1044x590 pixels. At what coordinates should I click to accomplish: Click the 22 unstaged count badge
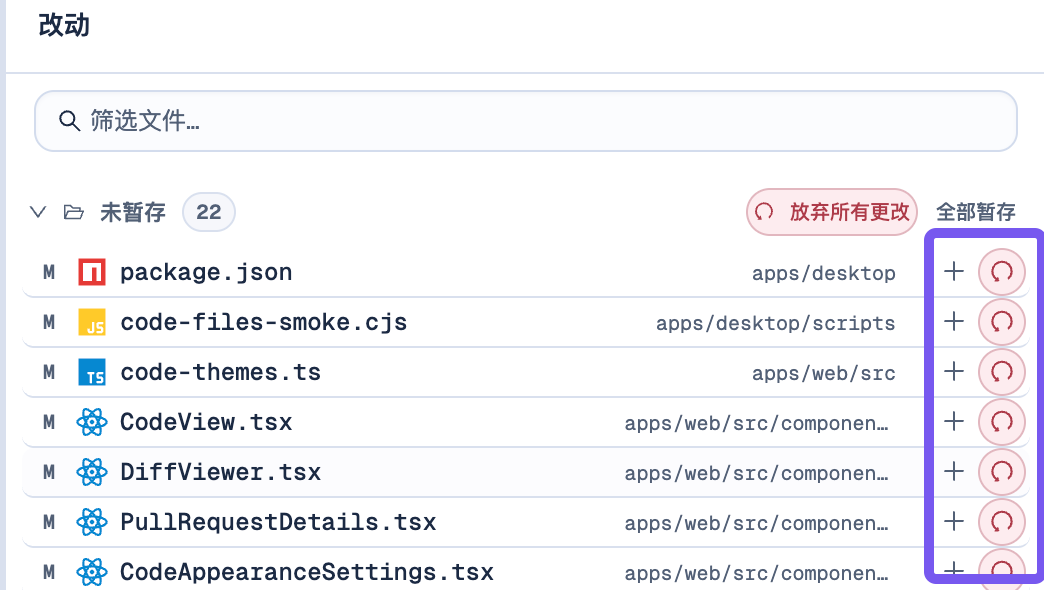208,212
